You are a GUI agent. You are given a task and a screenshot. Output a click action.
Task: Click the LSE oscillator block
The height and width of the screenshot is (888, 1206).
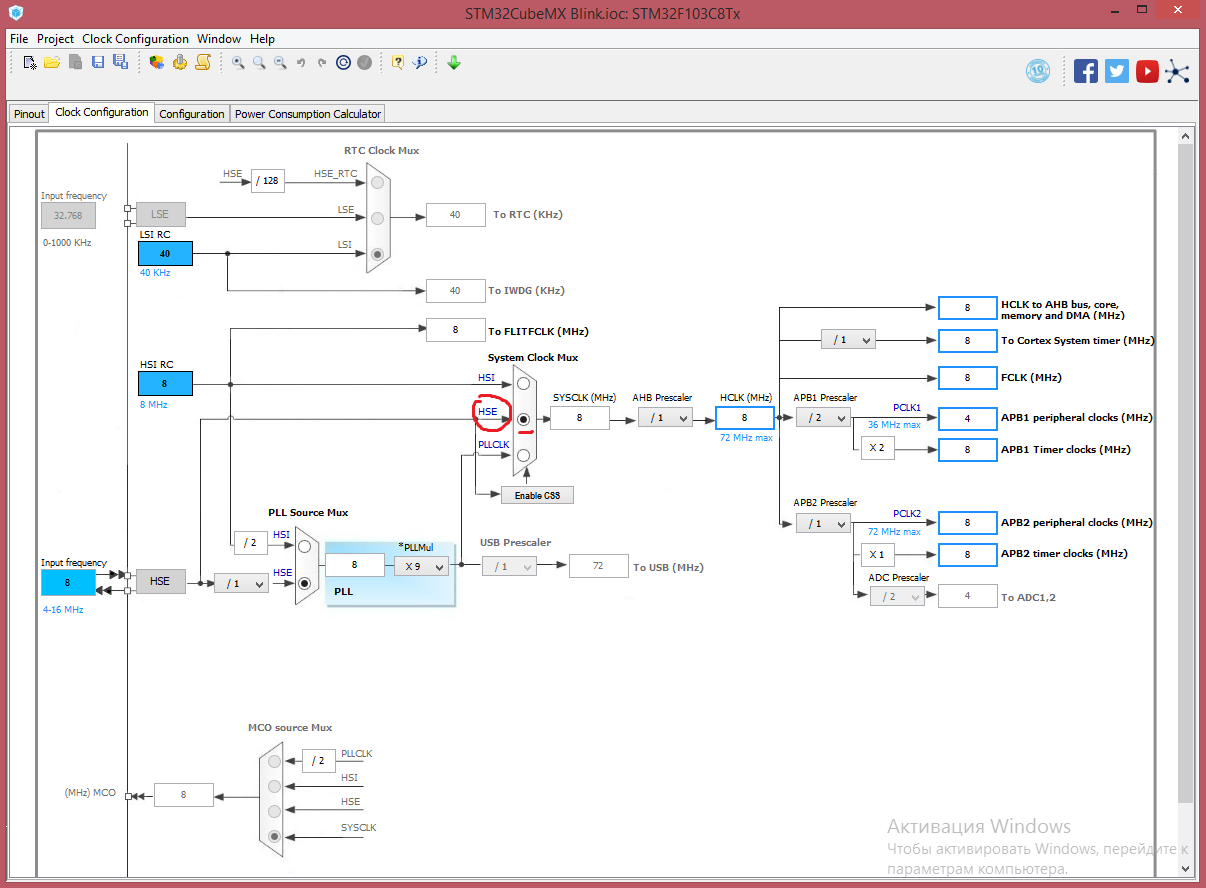click(x=160, y=214)
